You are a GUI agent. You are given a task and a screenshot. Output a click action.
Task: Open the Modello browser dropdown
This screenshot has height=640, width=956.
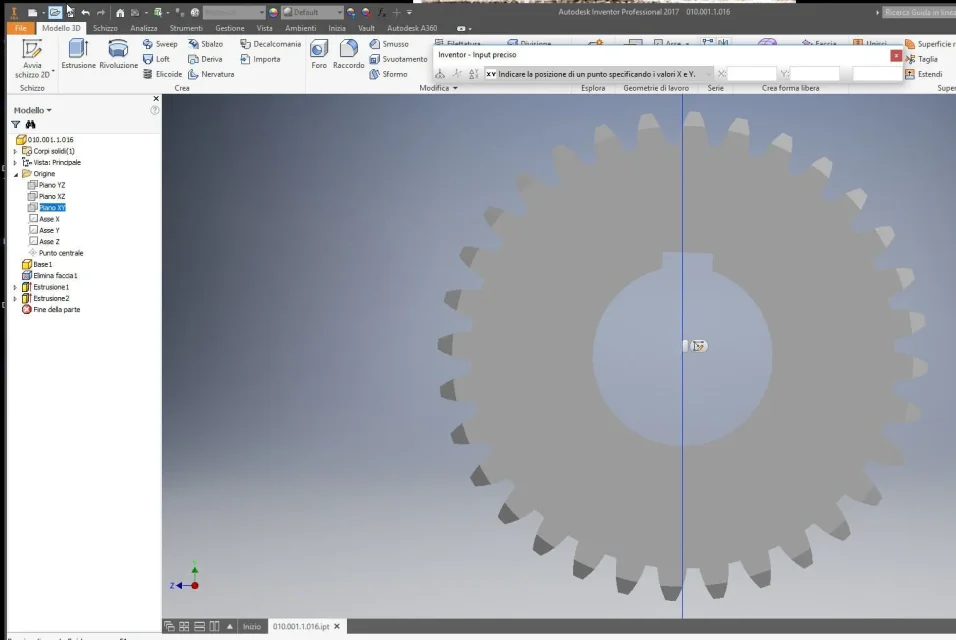pyautogui.click(x=32, y=110)
